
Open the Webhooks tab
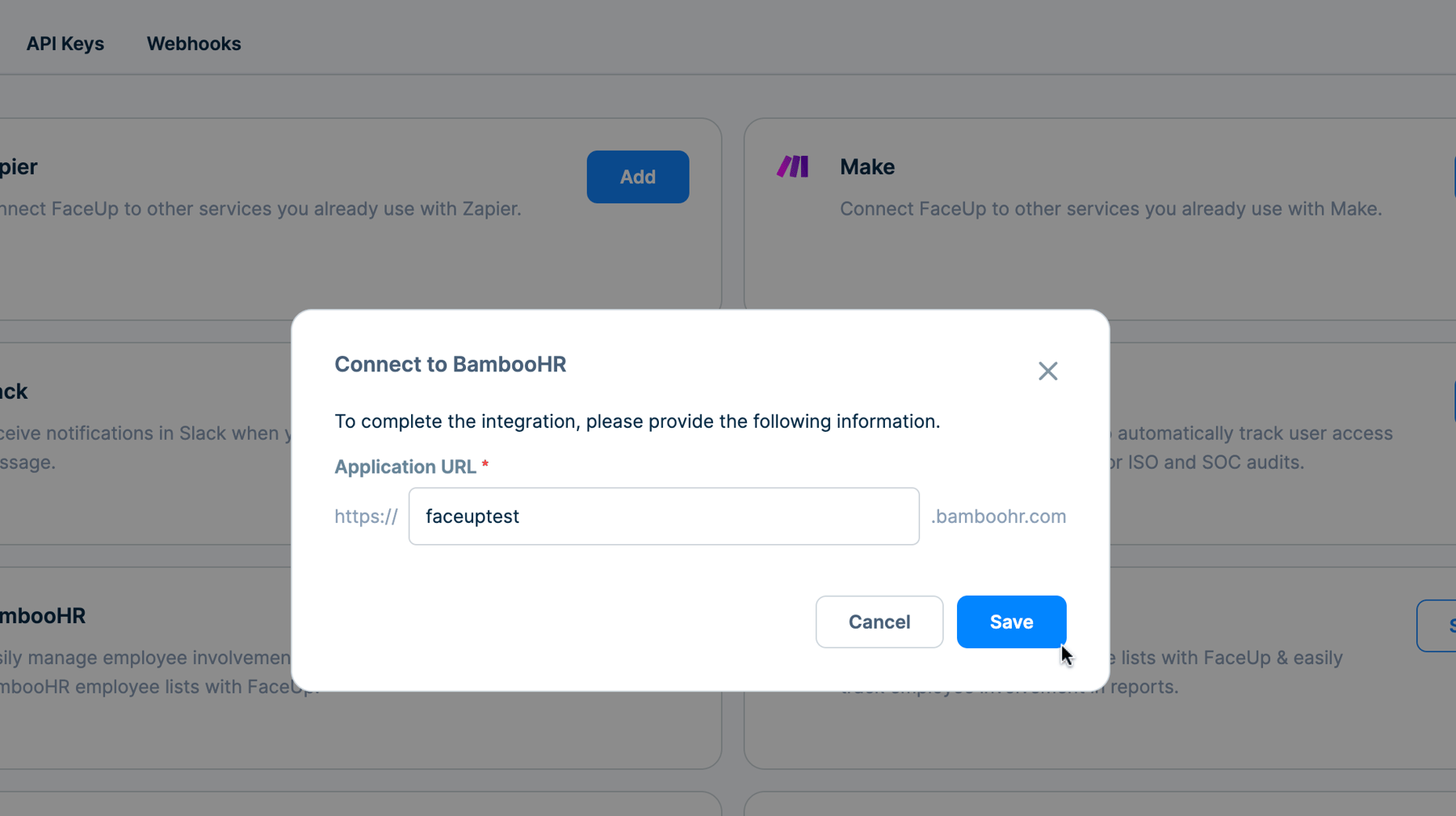(x=193, y=44)
